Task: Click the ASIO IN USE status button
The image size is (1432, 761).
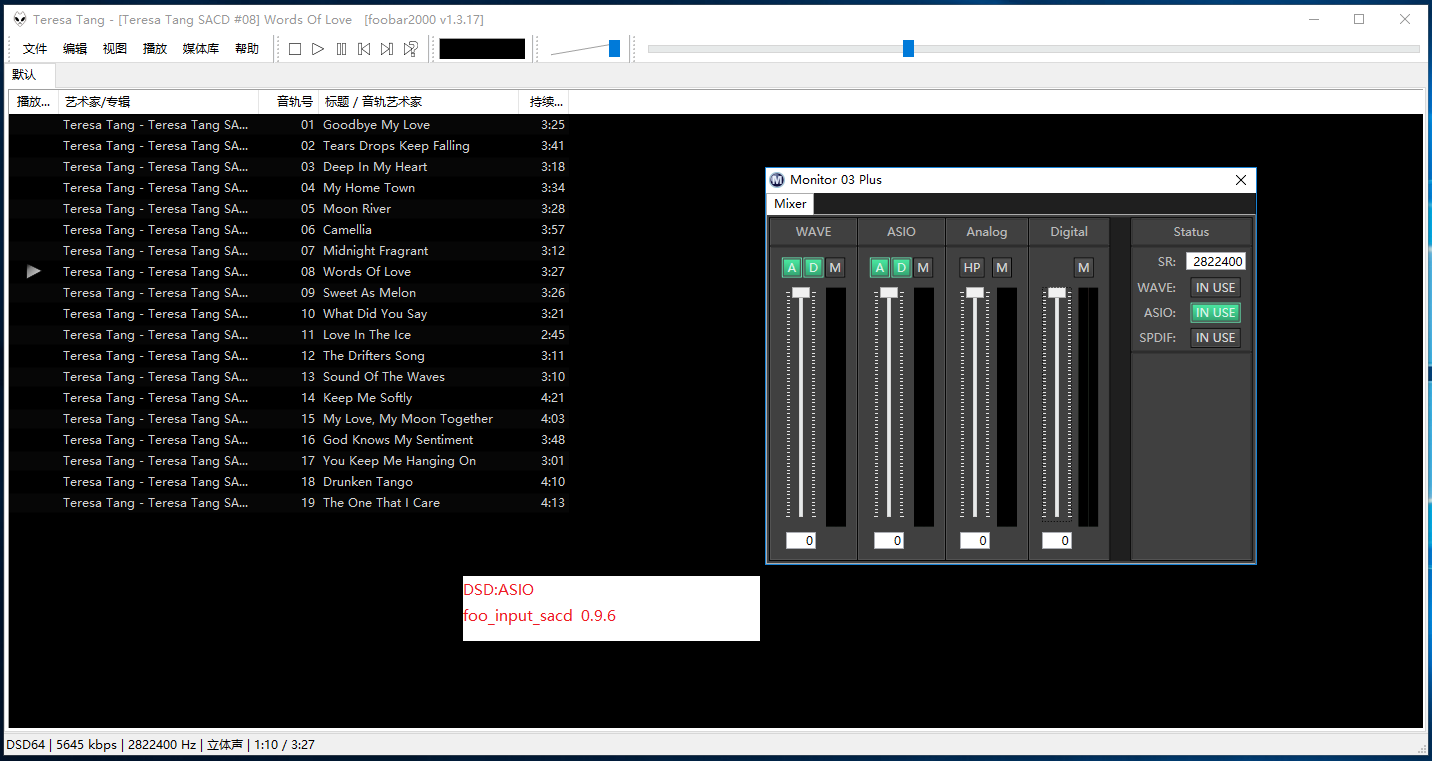Action: click(1215, 313)
